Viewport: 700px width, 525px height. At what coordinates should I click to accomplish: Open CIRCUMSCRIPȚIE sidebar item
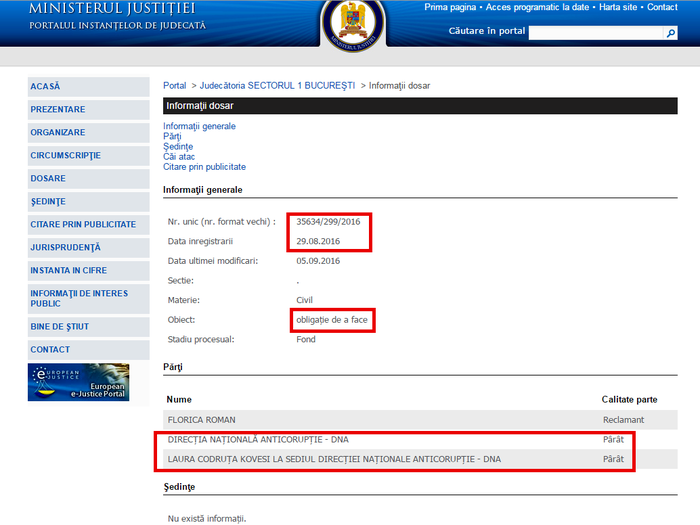(x=88, y=155)
